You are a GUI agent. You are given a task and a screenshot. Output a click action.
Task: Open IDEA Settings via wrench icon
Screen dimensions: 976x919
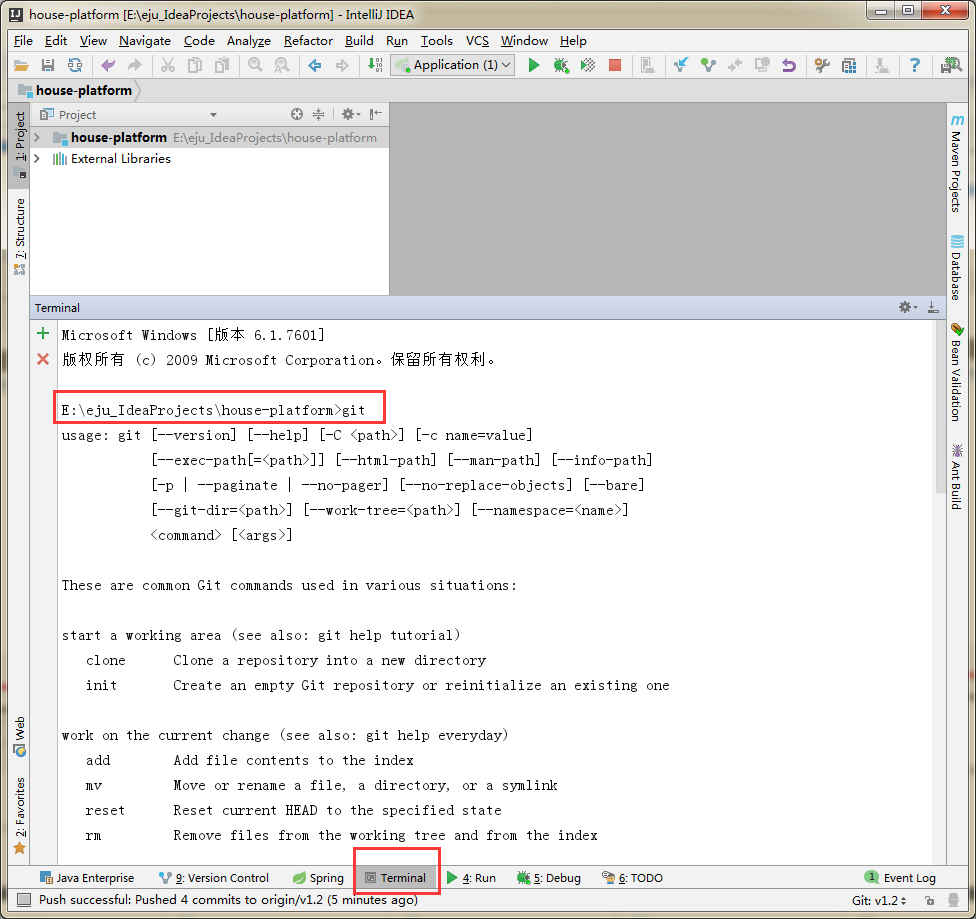(823, 64)
